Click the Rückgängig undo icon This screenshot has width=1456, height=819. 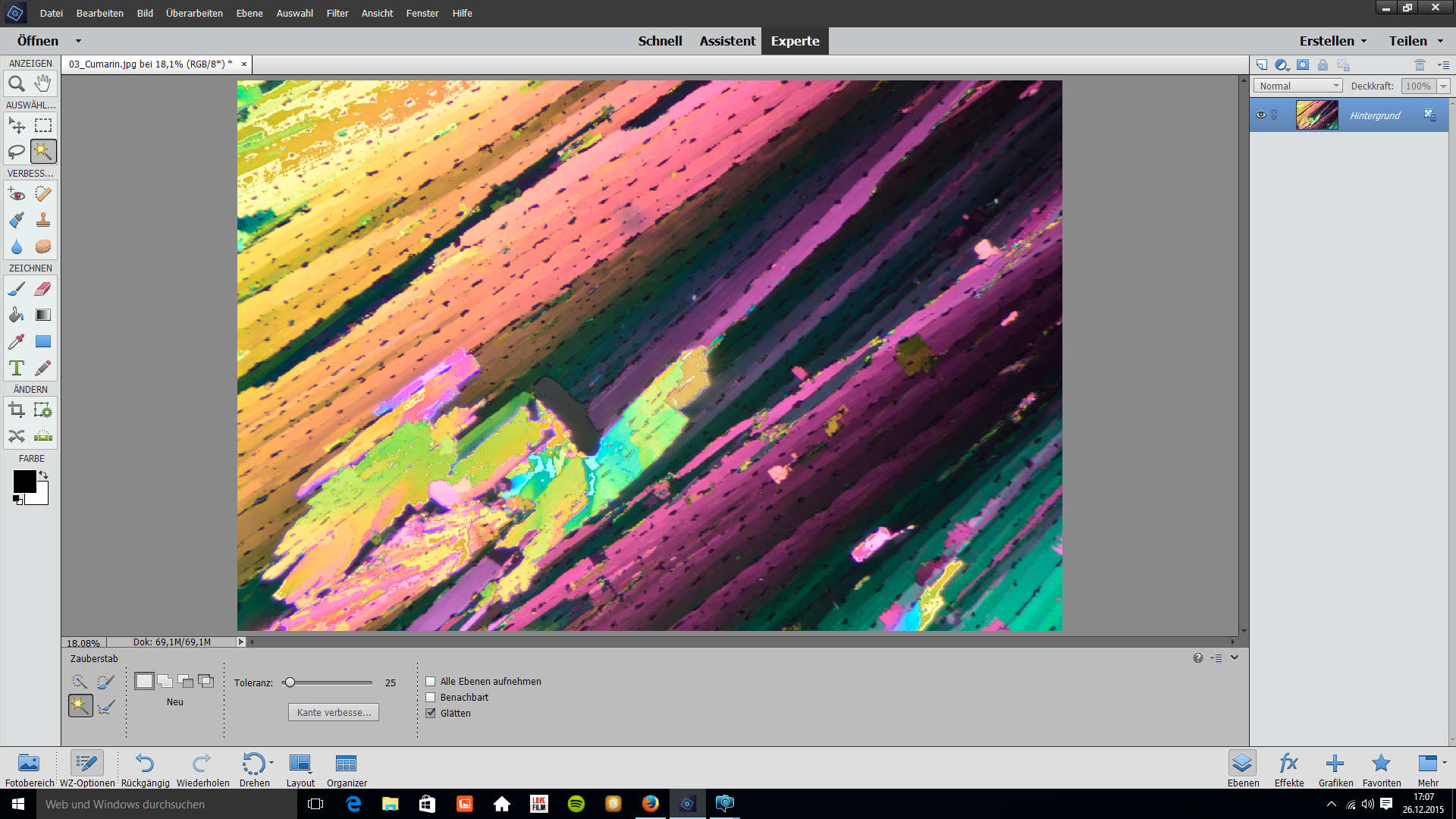tap(145, 763)
